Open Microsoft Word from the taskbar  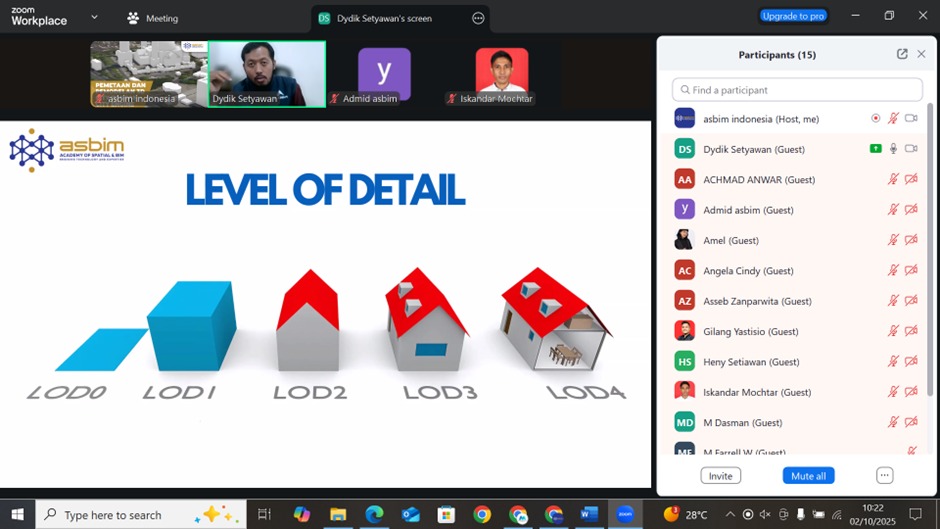588,514
